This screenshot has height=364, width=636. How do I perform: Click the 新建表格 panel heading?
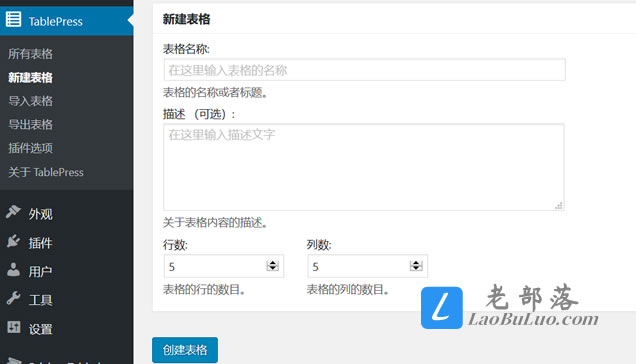tap(187, 19)
